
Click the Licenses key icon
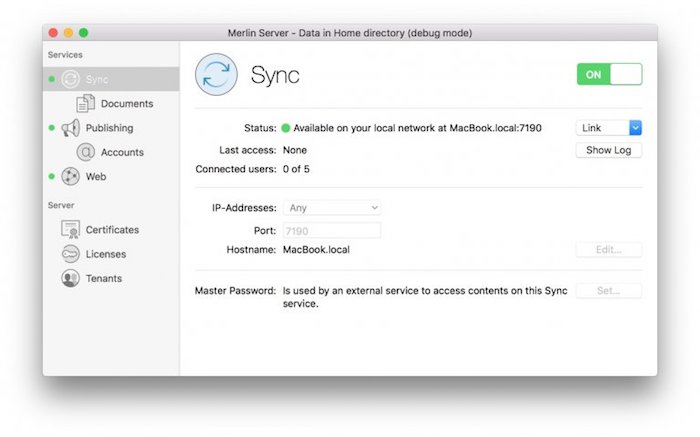coord(71,254)
